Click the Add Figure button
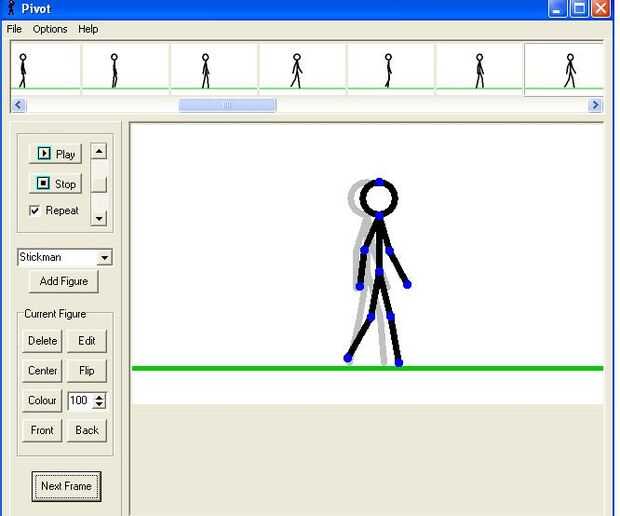This screenshot has width=620, height=516. [64, 281]
